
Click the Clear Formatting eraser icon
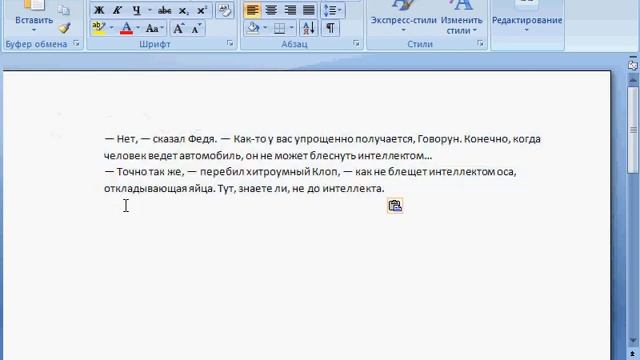point(224,10)
